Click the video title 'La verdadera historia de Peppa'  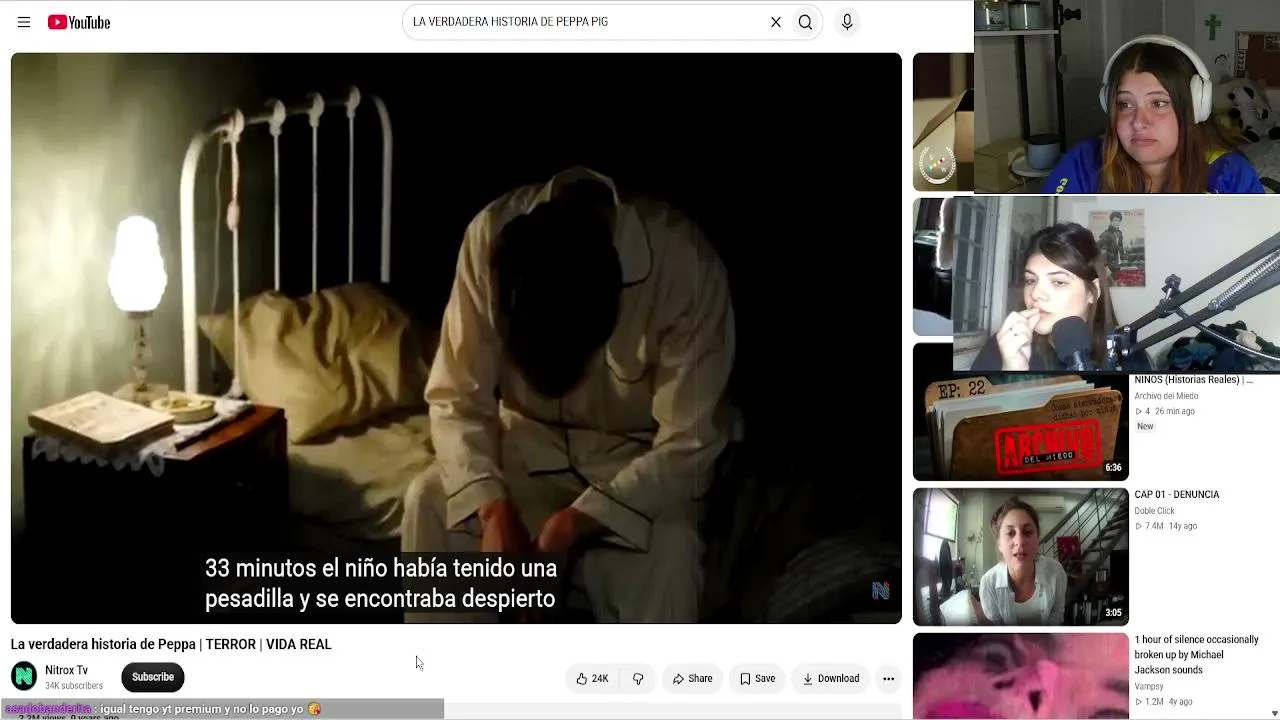[x=171, y=644]
